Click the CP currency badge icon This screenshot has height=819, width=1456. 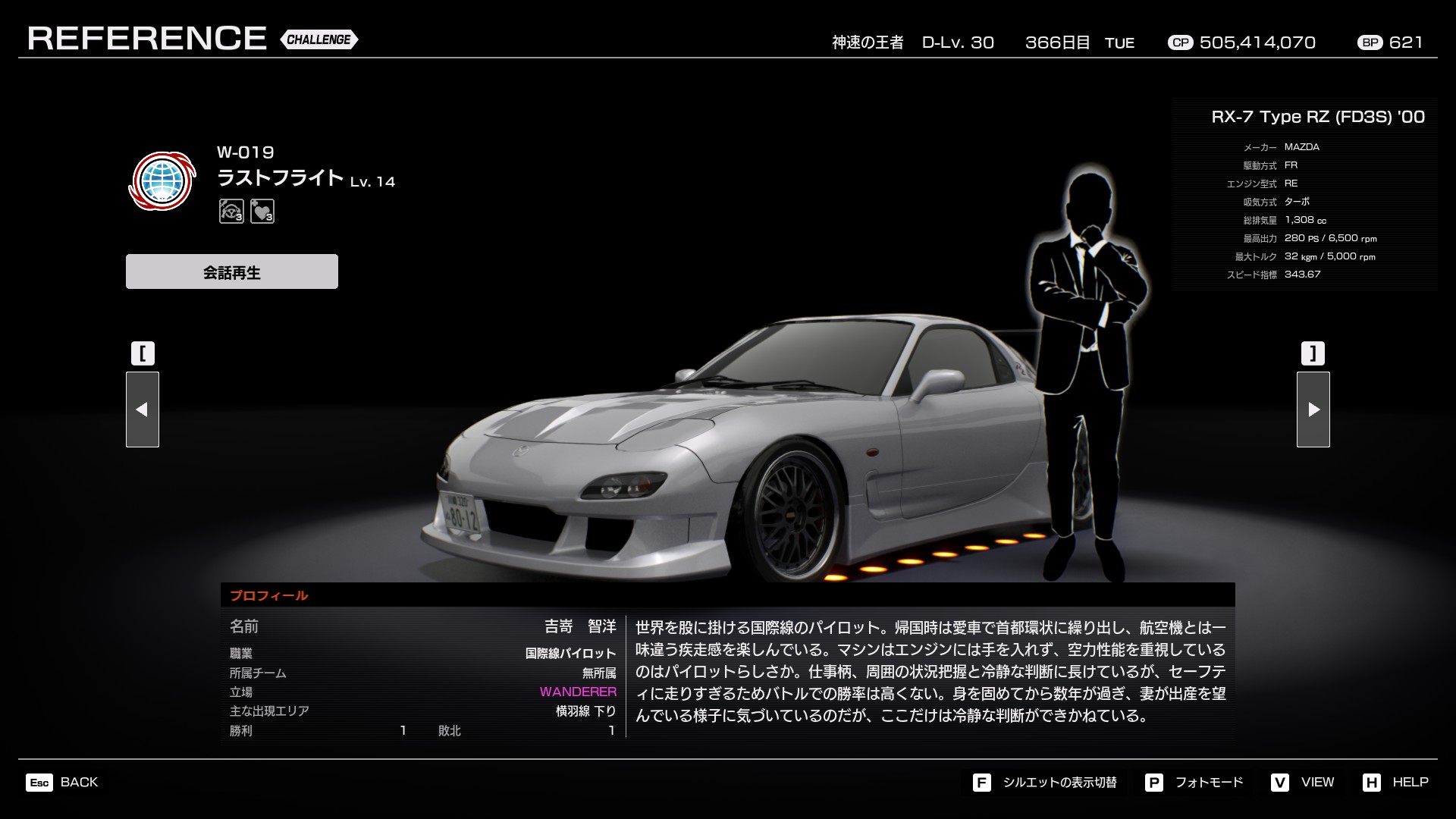[x=1180, y=42]
